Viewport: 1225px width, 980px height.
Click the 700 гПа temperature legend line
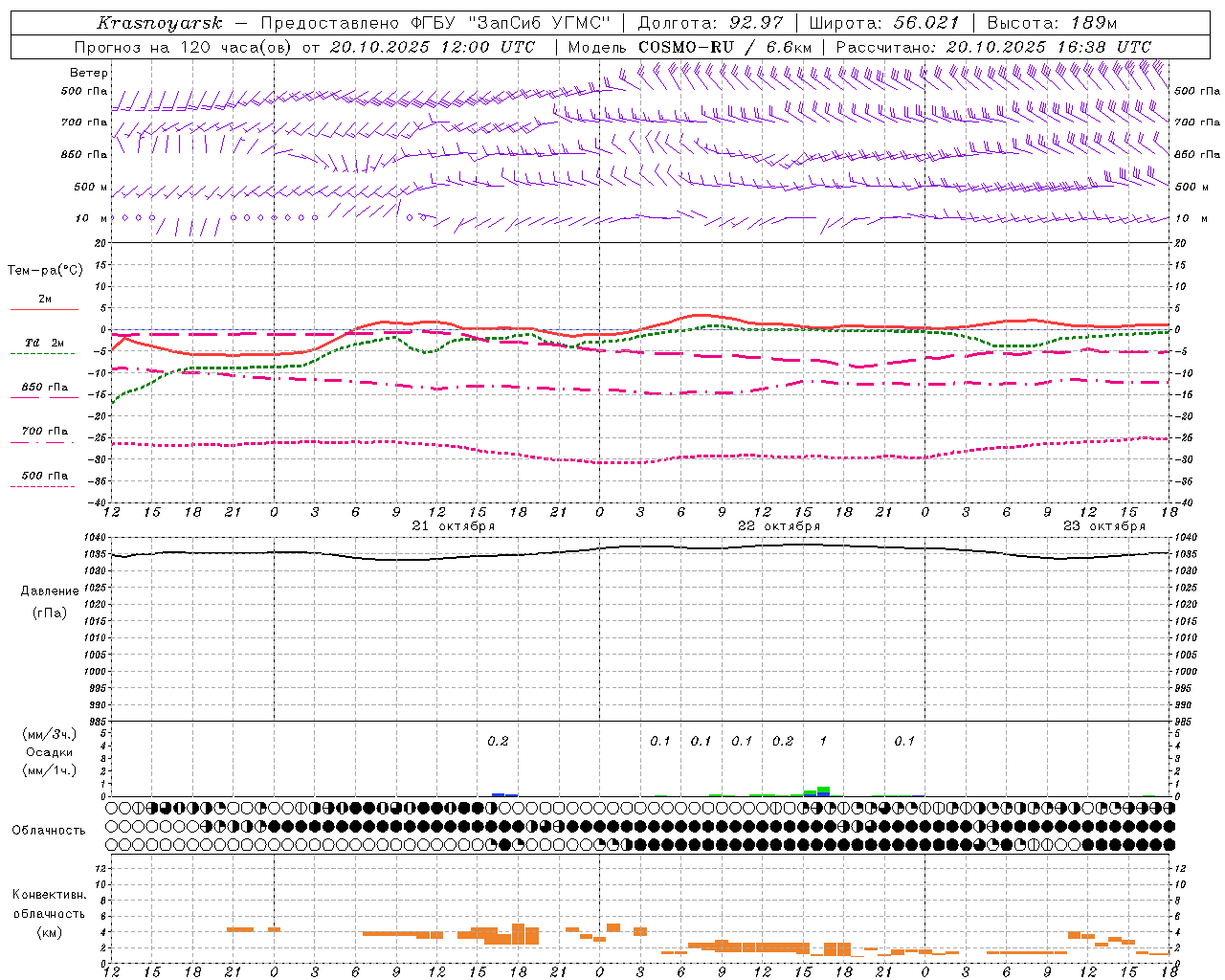(44, 442)
